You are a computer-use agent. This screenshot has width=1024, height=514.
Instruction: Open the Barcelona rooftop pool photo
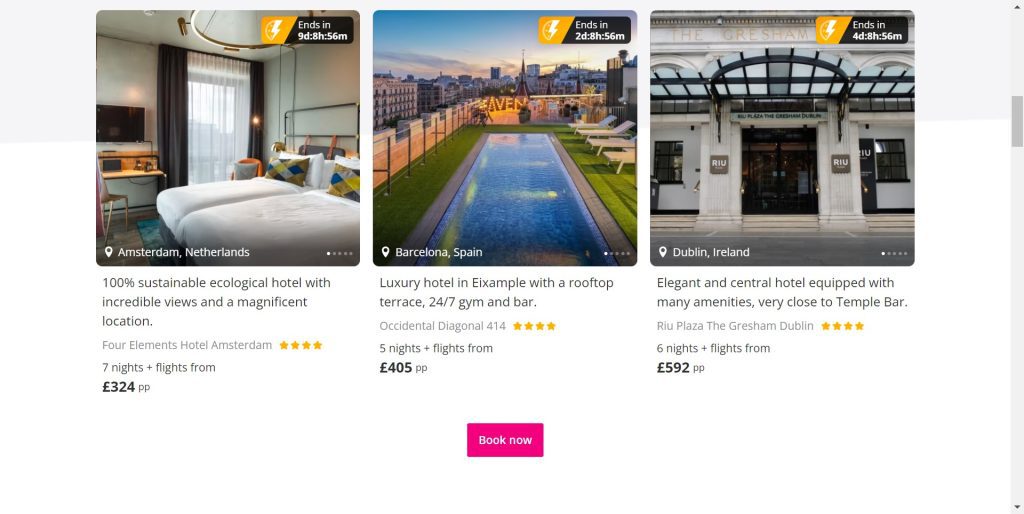coord(505,138)
